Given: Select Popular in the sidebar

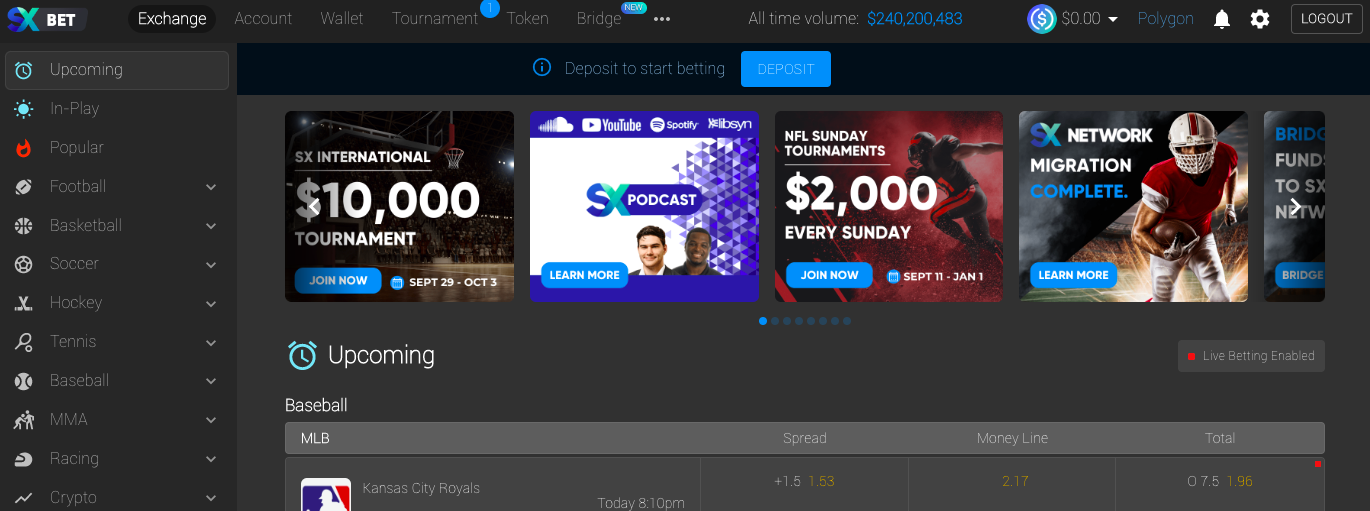Looking at the screenshot, I should (x=117, y=148).
